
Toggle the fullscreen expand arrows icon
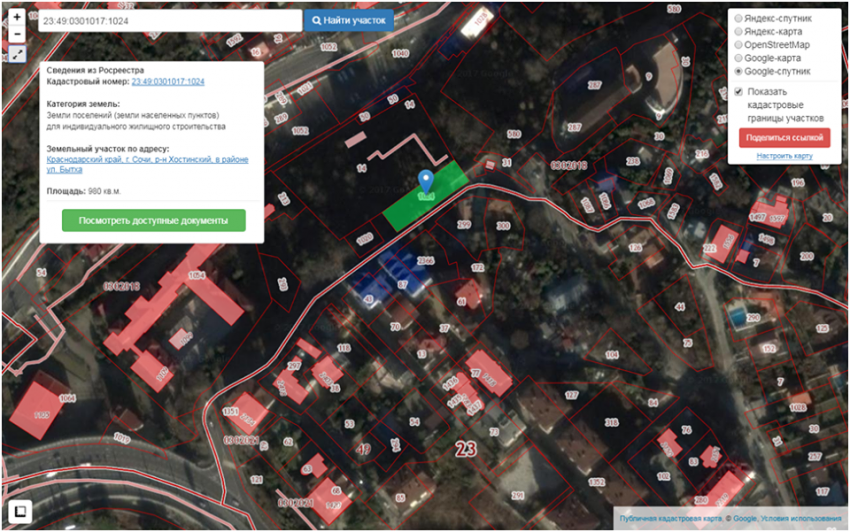pos(17,53)
